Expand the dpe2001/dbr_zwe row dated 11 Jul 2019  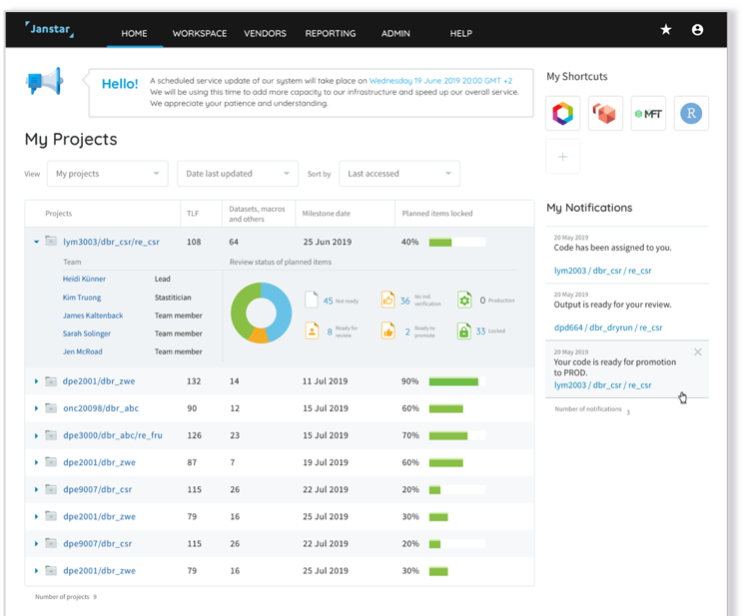36,381
